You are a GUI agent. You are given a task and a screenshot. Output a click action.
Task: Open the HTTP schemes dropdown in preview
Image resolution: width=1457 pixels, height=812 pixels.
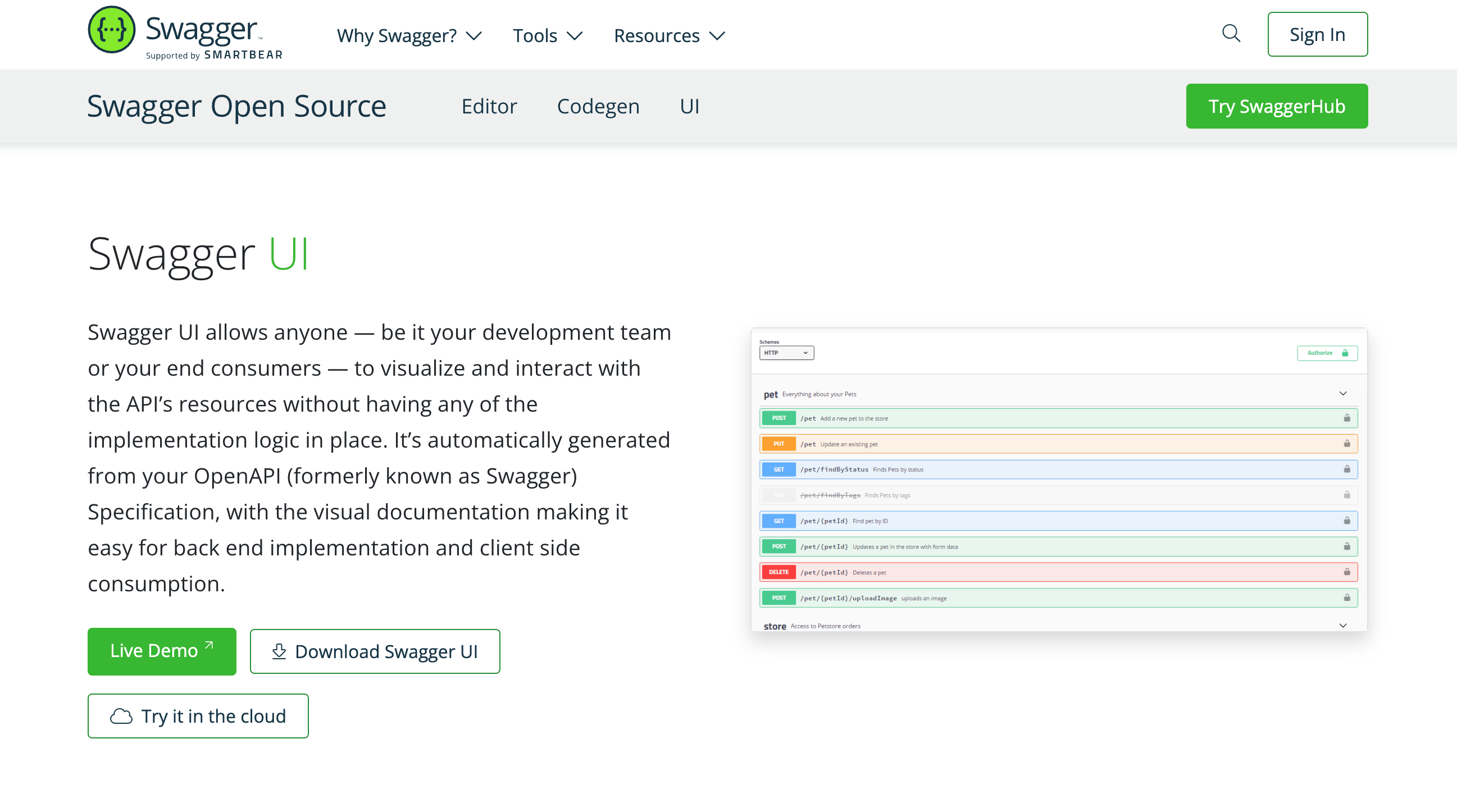(786, 353)
